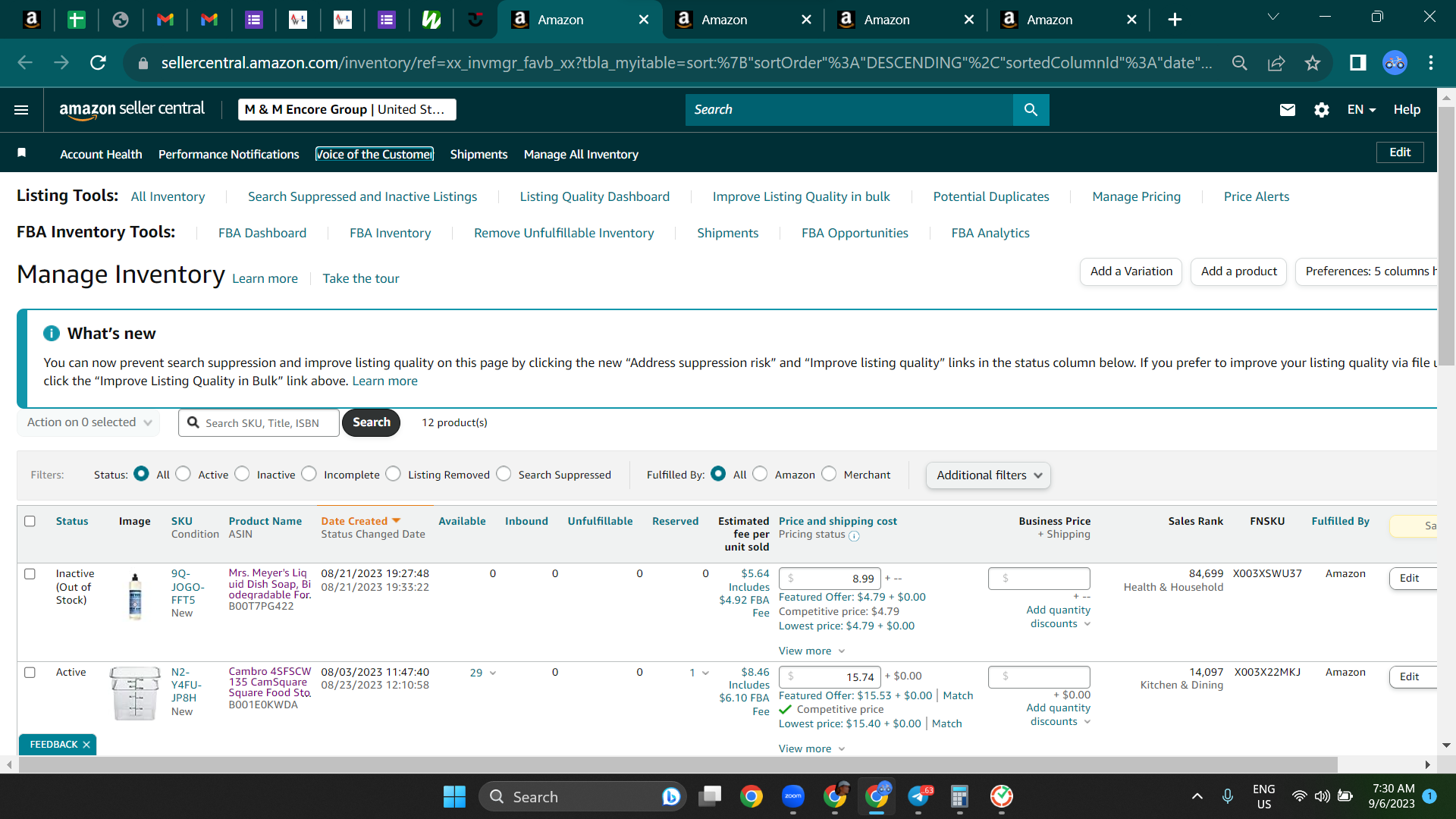Open the Seller Central hamburger menu
The image size is (1456, 819).
tap(21, 110)
